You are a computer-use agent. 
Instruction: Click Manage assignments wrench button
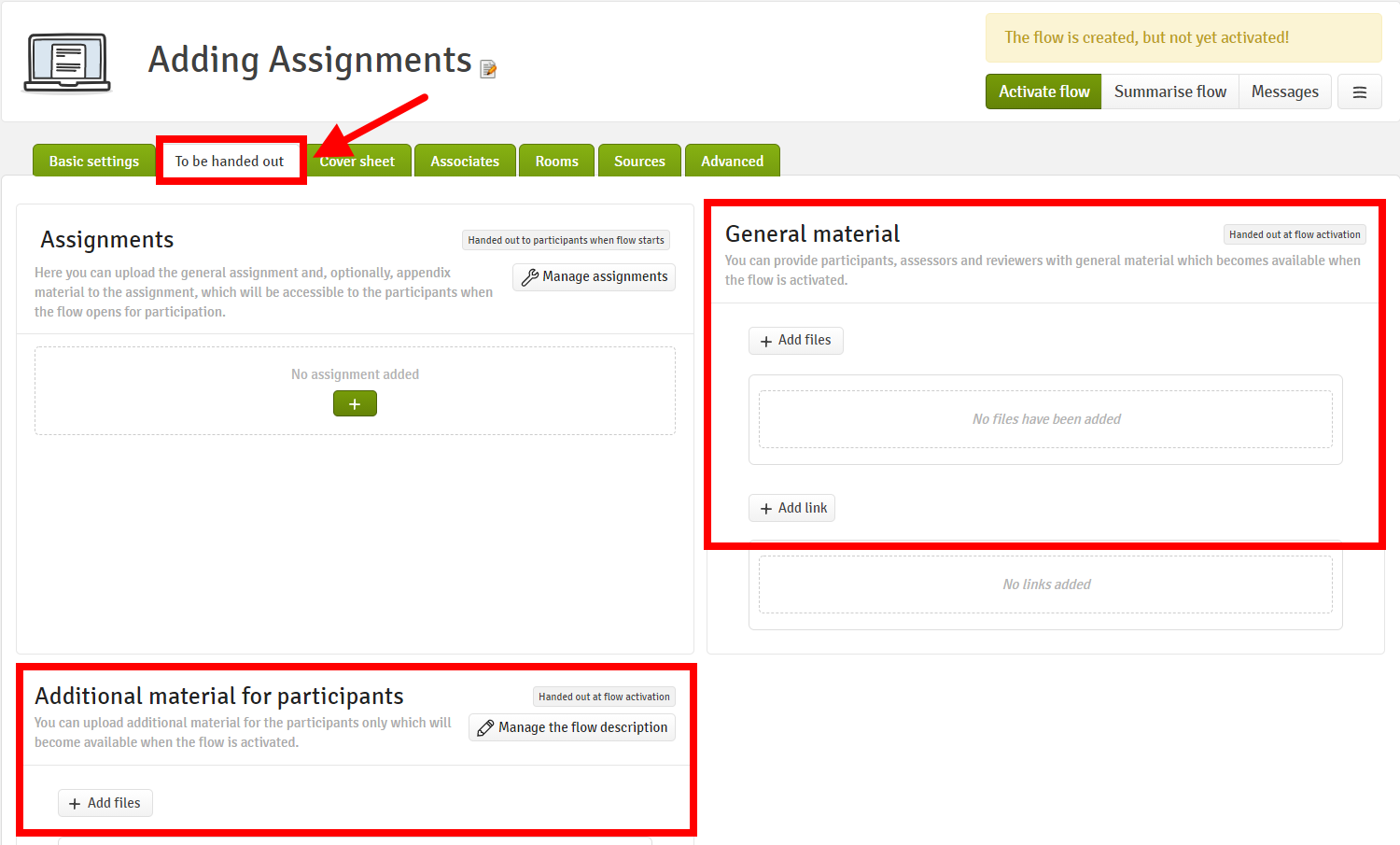coord(595,277)
